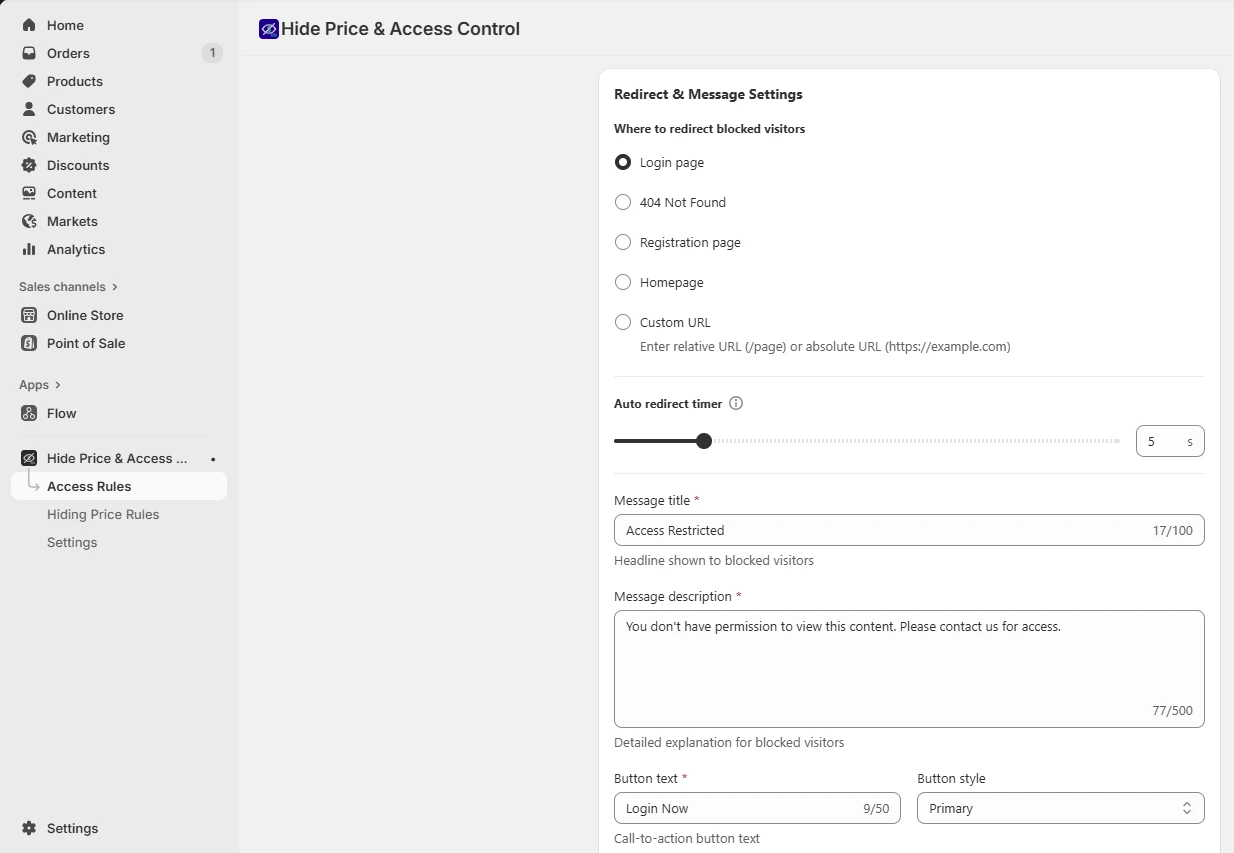The image size is (1234, 853).
Task: Switch to Hiding Price Rules
Action: (103, 514)
